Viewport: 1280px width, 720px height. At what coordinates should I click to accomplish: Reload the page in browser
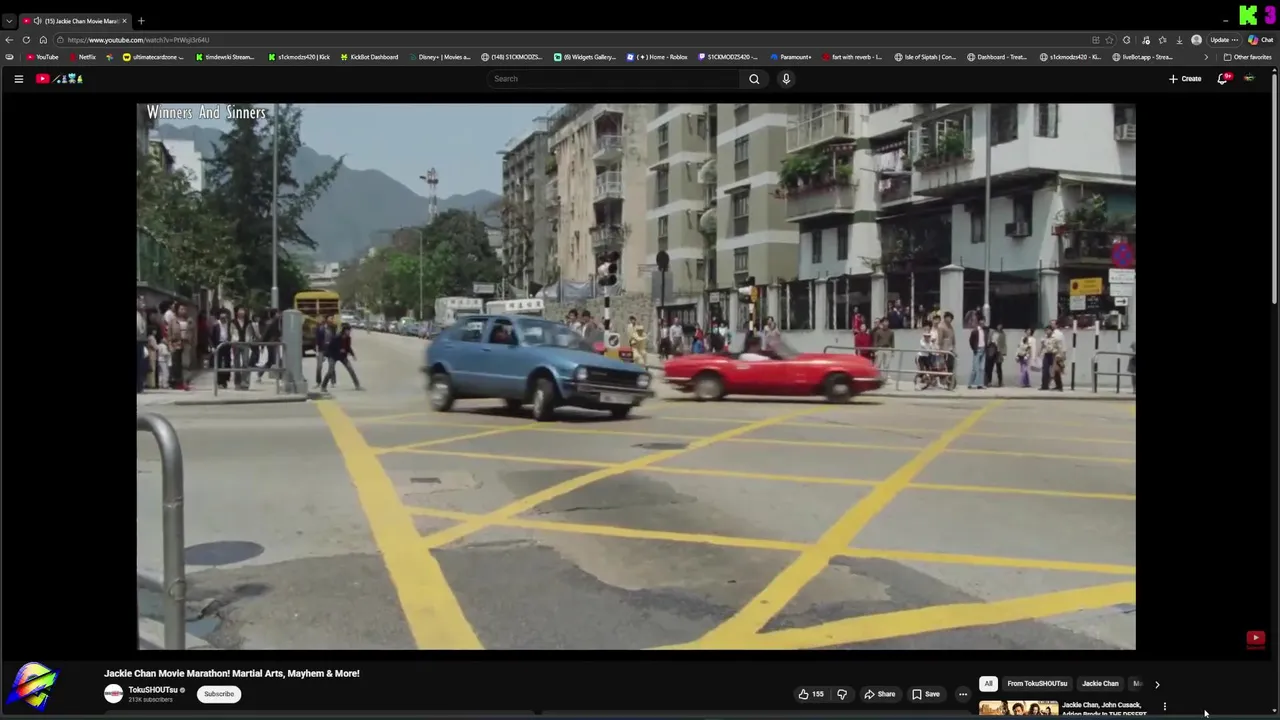pos(26,40)
